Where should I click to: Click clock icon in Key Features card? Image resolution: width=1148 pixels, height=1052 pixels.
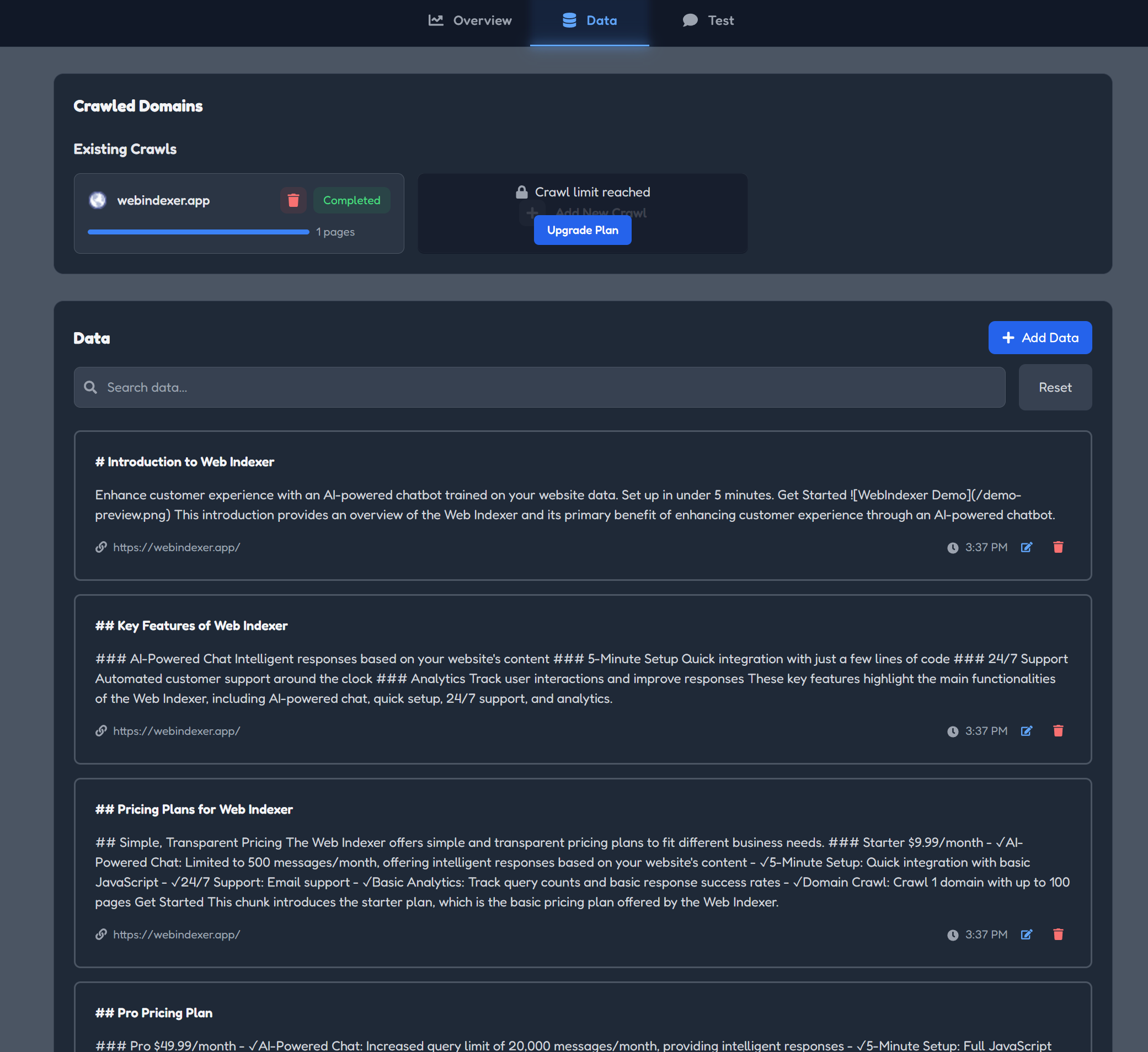click(x=953, y=732)
